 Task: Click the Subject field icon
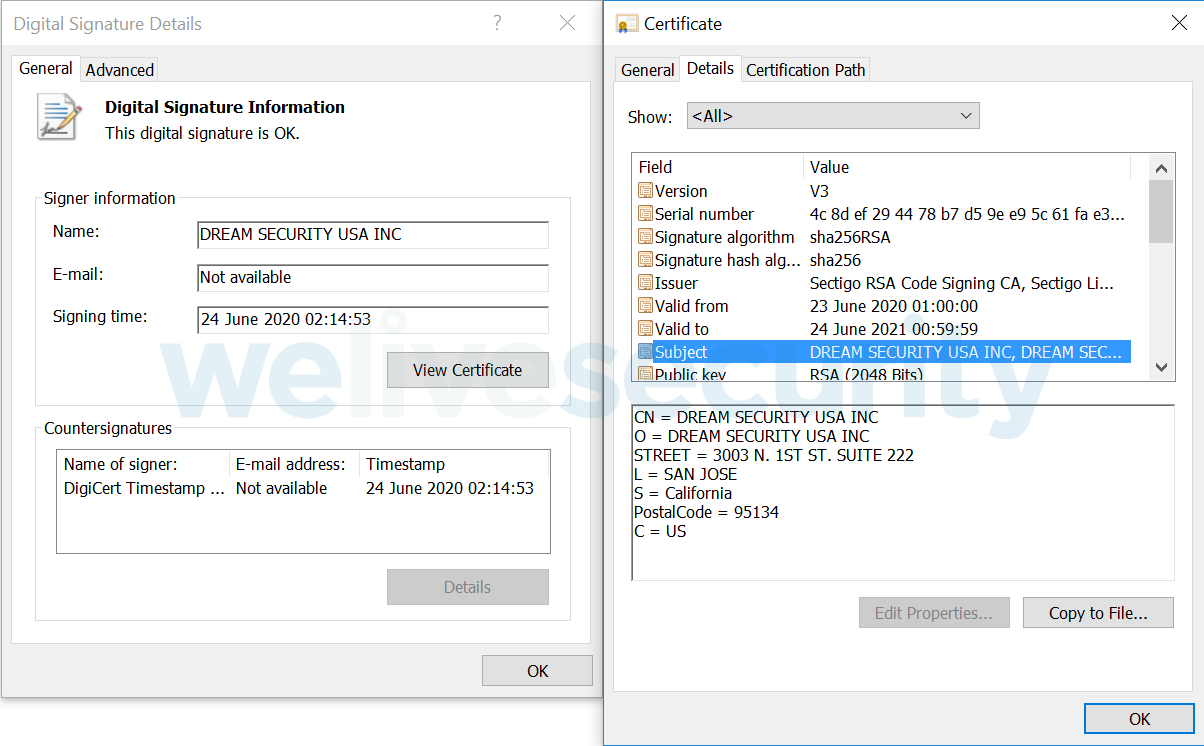pos(645,352)
